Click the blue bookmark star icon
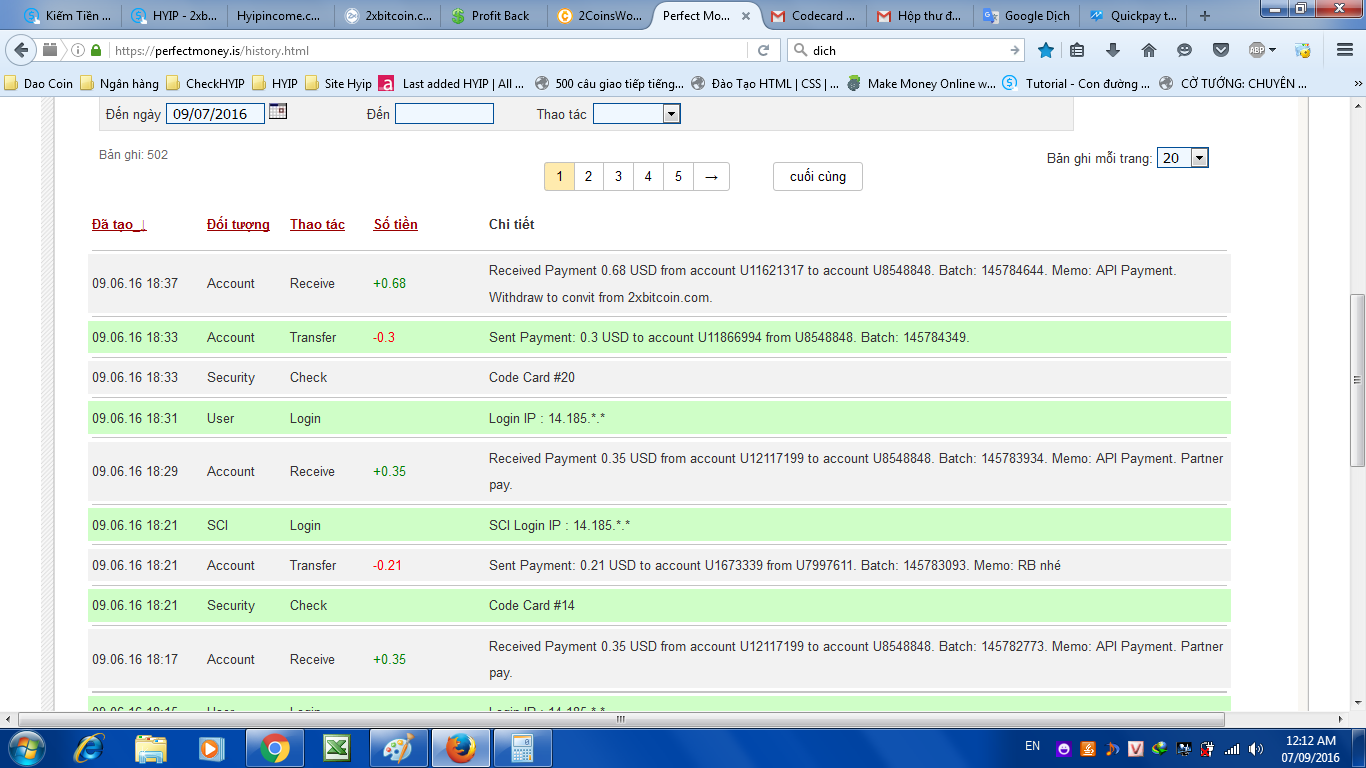The width and height of the screenshot is (1366, 768). (1046, 50)
